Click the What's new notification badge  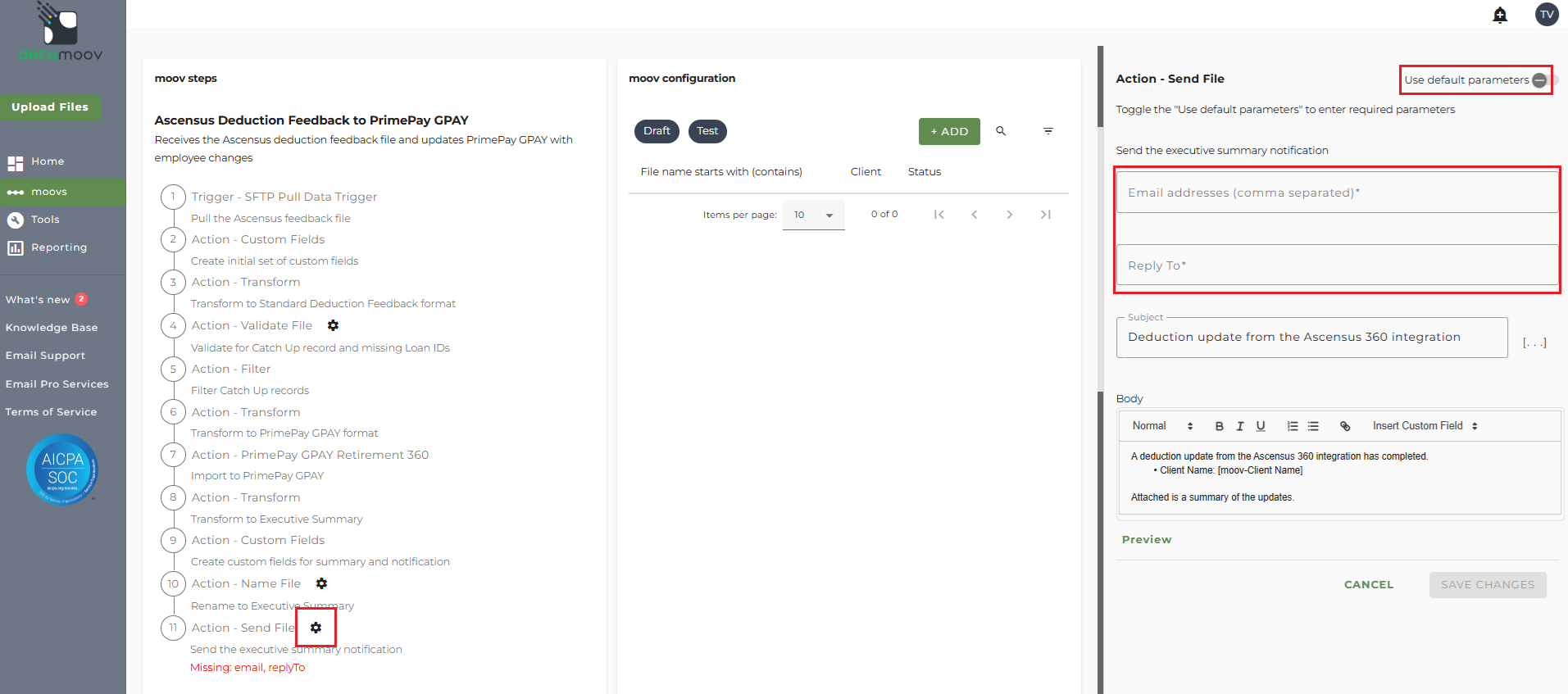[81, 299]
